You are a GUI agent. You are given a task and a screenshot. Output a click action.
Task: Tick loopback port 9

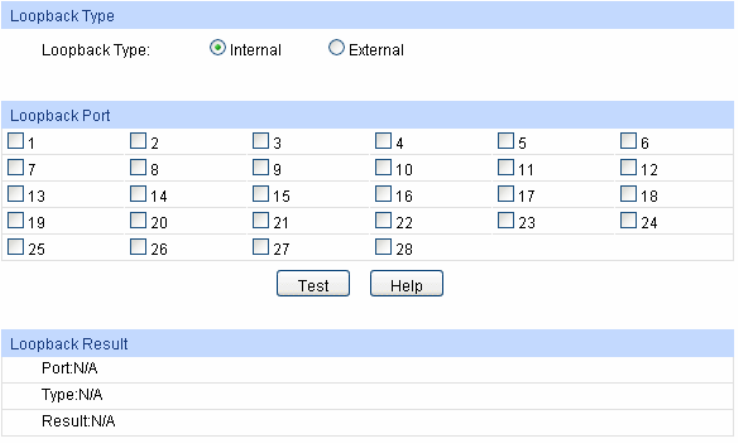(261, 168)
